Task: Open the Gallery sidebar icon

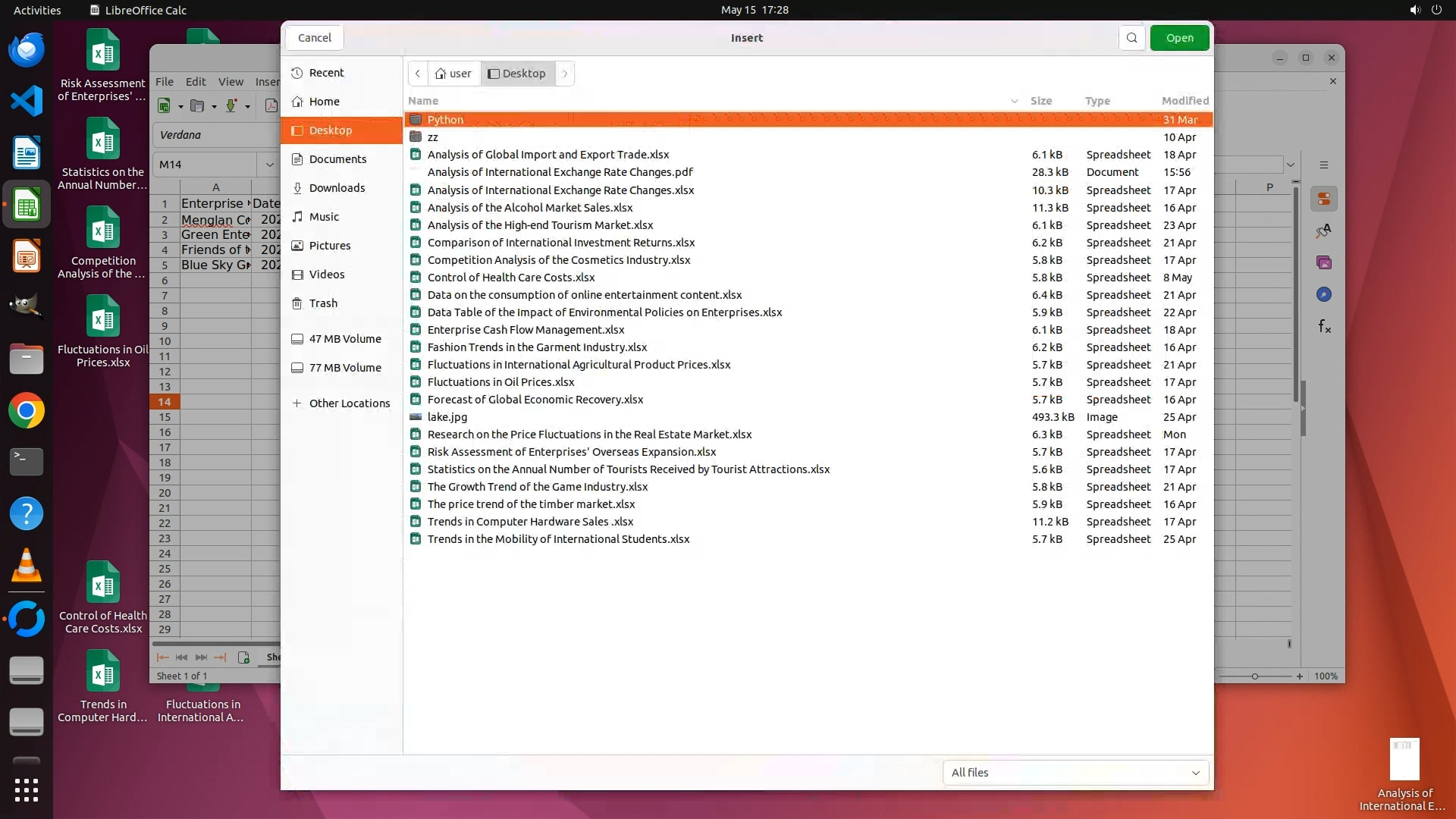Action: 1324,262
